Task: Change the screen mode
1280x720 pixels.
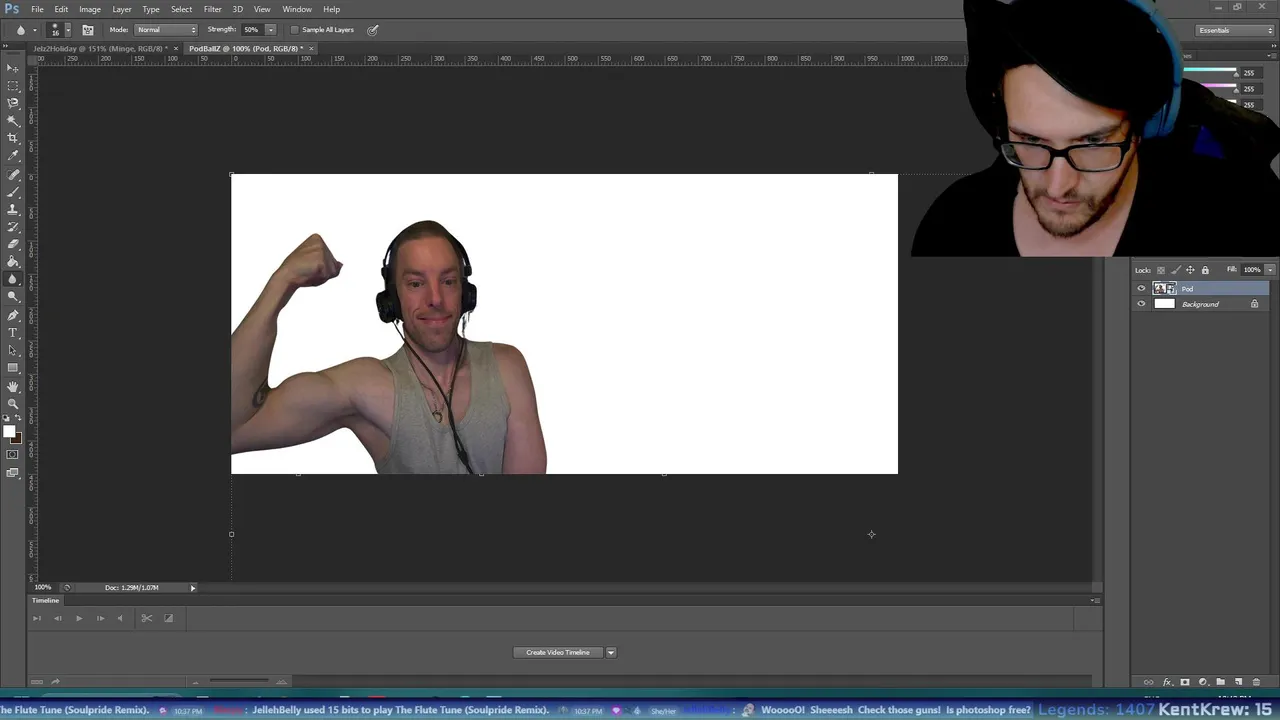Action: (13, 473)
